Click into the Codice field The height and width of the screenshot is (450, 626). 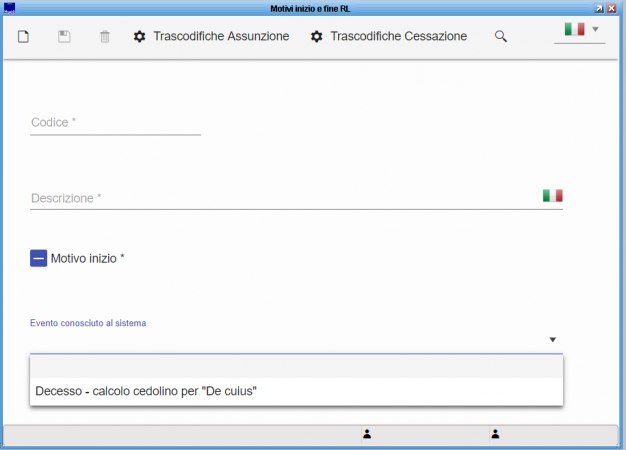pyautogui.click(x=115, y=123)
